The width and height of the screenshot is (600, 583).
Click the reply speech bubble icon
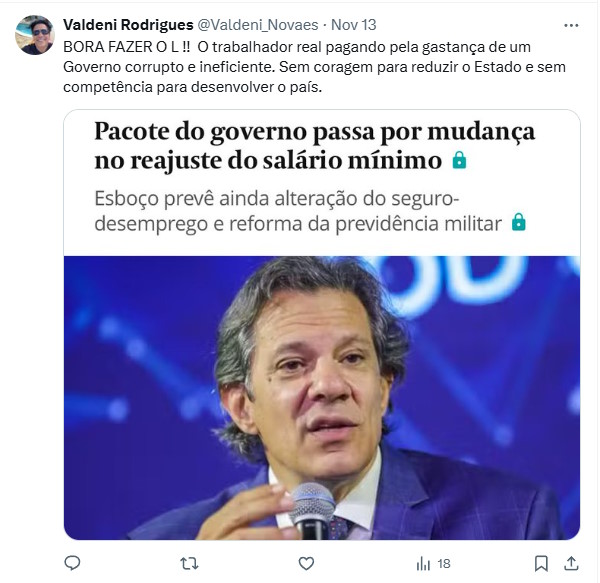click(72, 563)
